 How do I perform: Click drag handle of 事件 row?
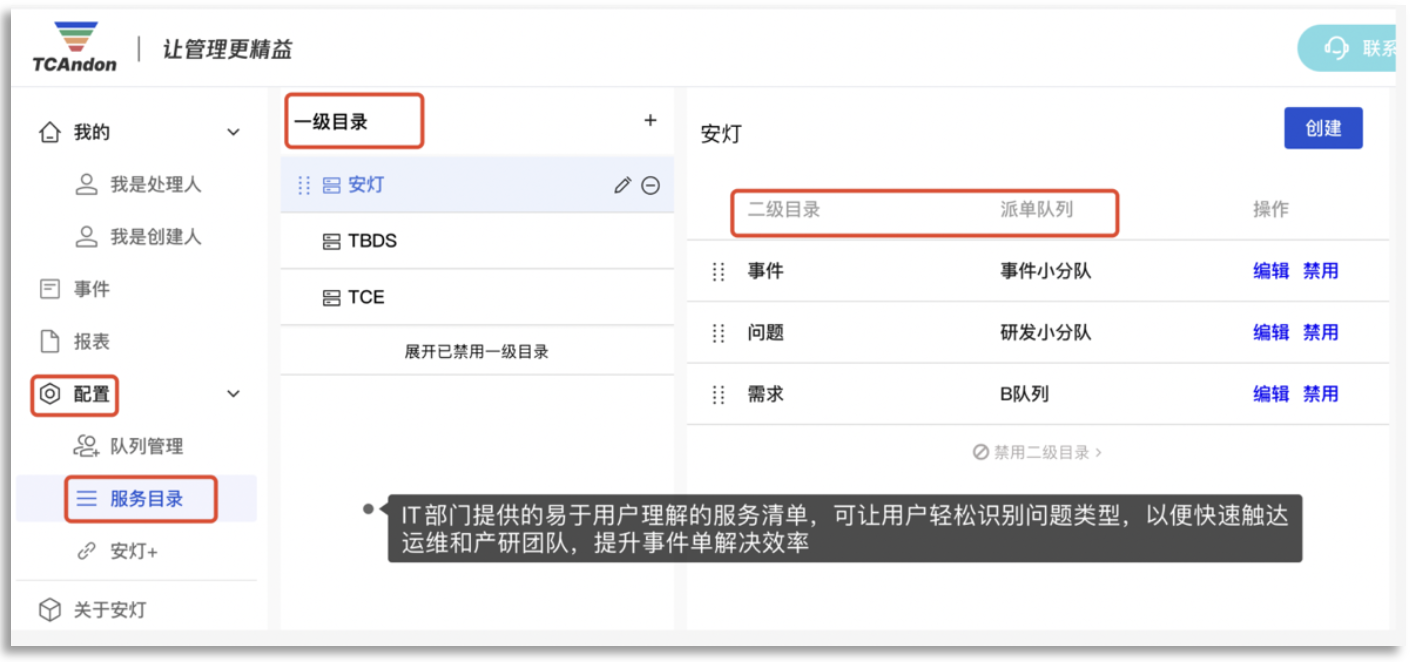718,271
